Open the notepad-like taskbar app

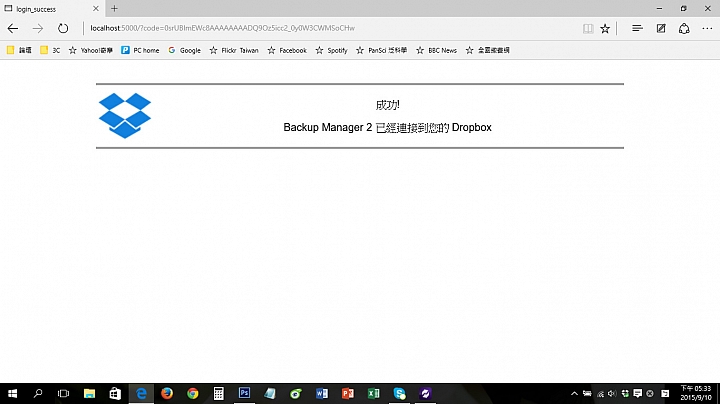coord(270,393)
